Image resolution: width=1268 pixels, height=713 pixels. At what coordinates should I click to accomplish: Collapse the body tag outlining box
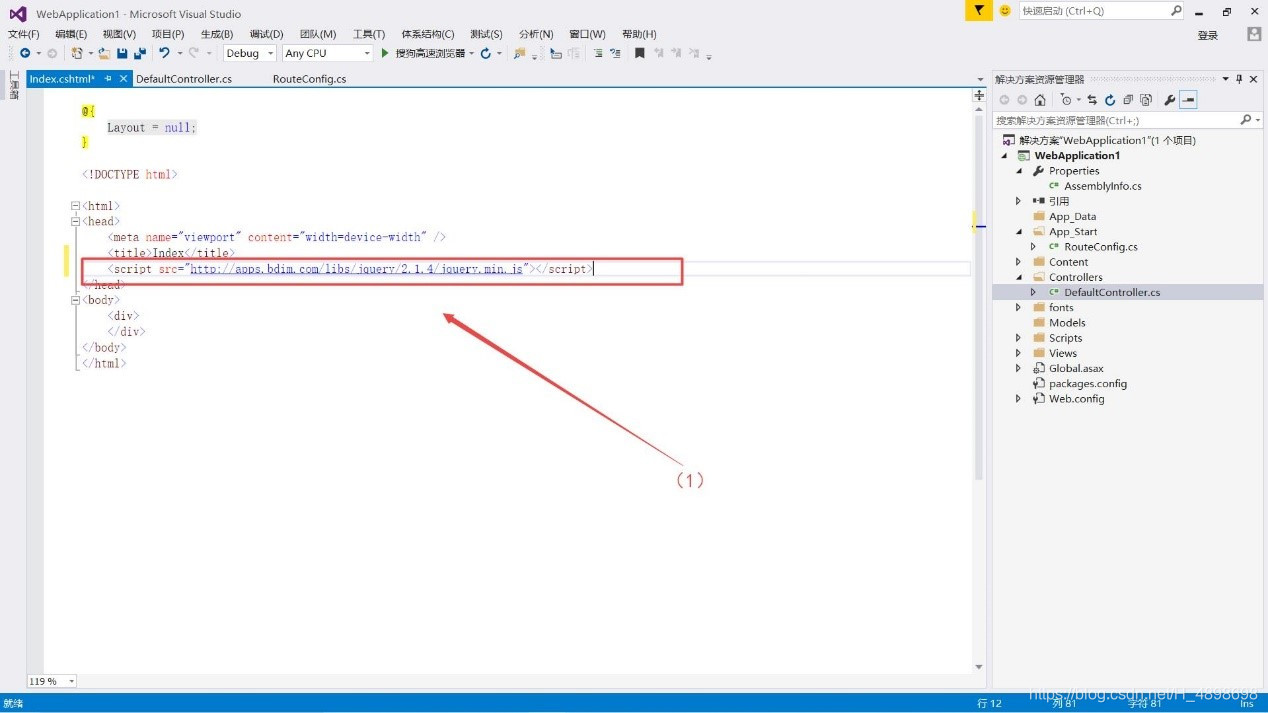75,300
